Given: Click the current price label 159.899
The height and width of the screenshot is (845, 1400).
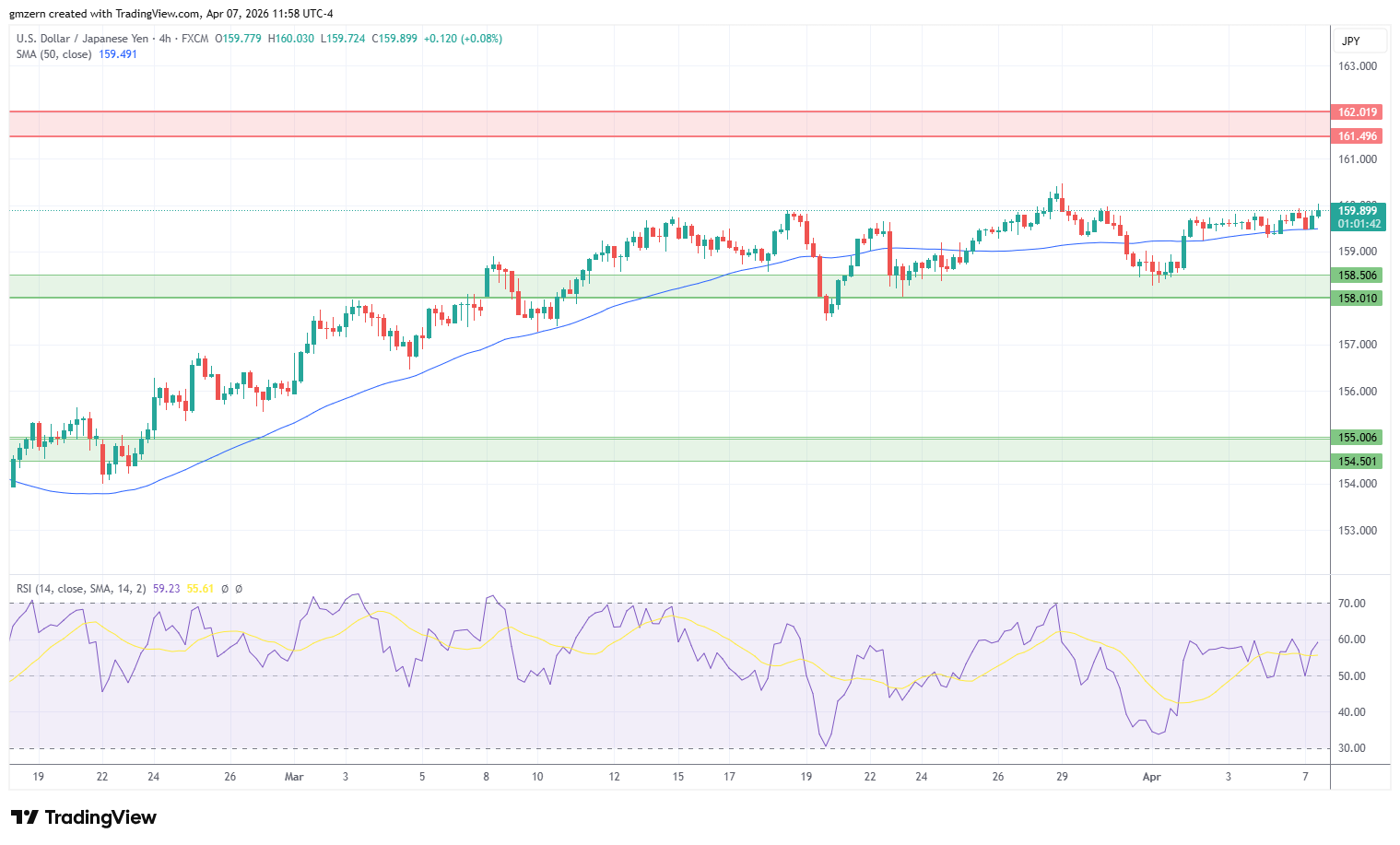Looking at the screenshot, I should point(1359,211).
